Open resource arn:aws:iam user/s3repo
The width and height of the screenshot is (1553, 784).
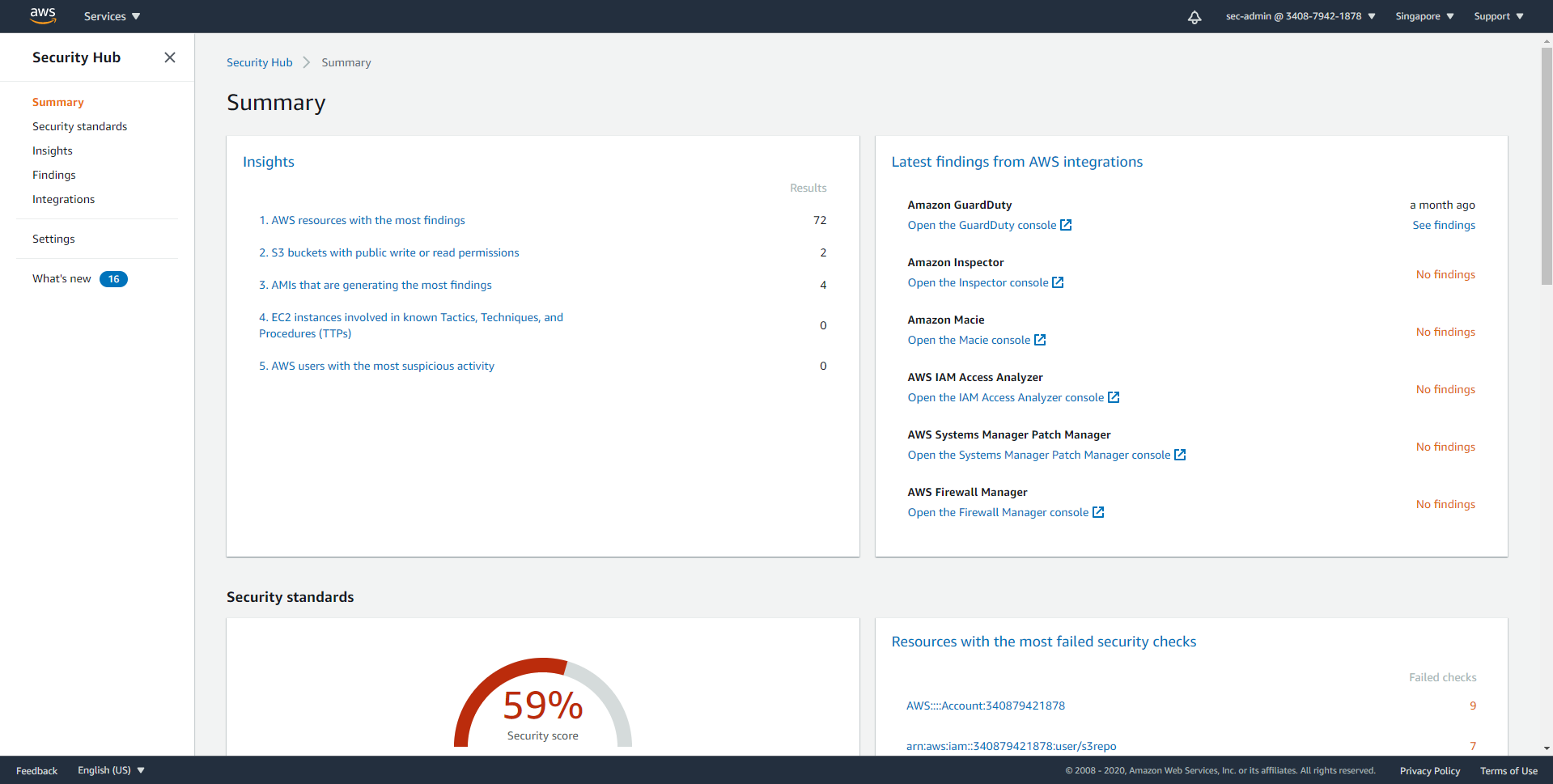1012,746
